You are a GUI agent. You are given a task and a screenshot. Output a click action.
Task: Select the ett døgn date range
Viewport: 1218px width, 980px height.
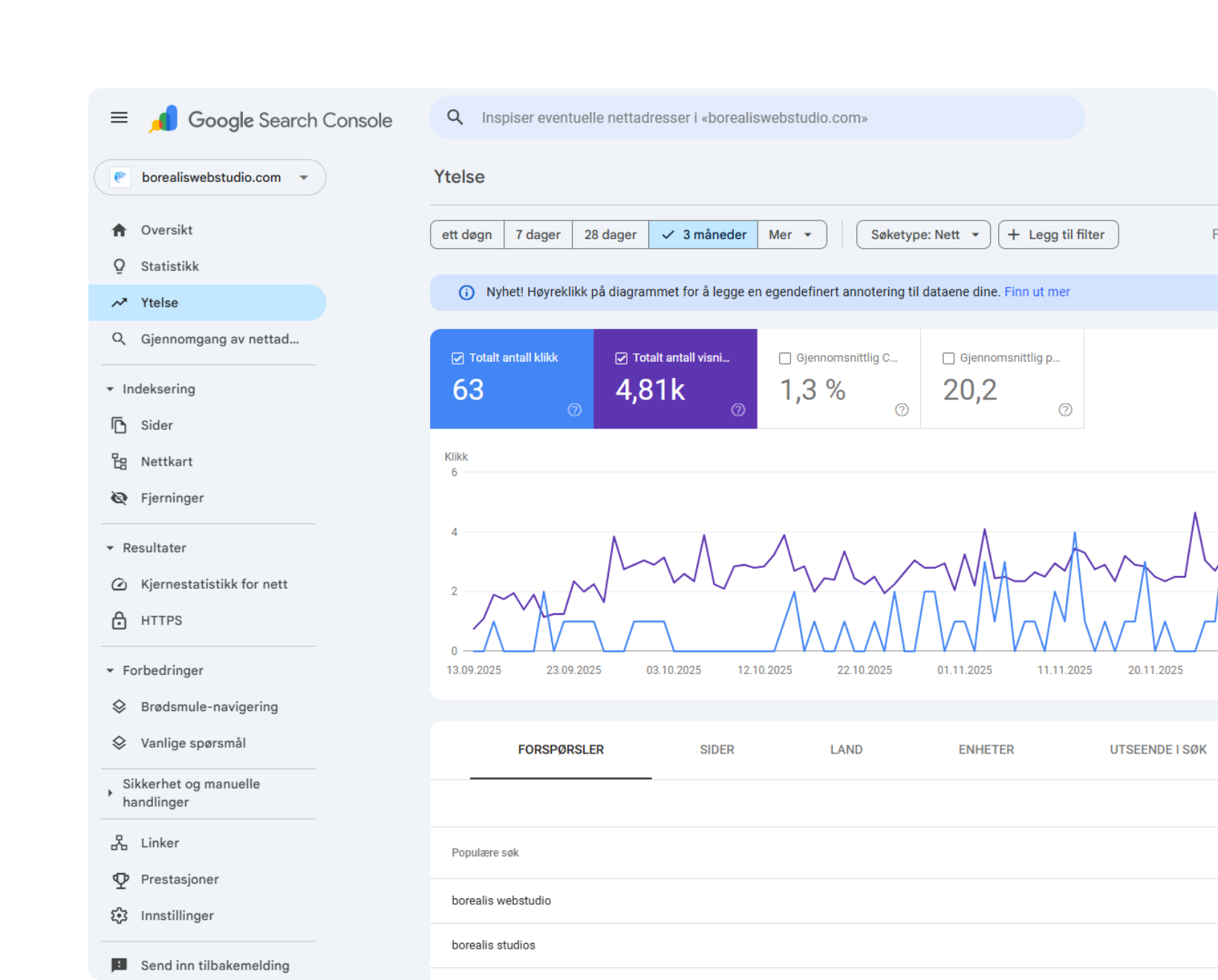point(467,235)
